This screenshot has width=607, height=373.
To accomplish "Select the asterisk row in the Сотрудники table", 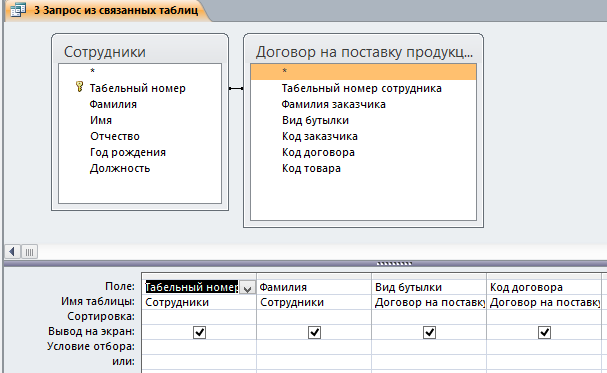I will coord(140,71).
